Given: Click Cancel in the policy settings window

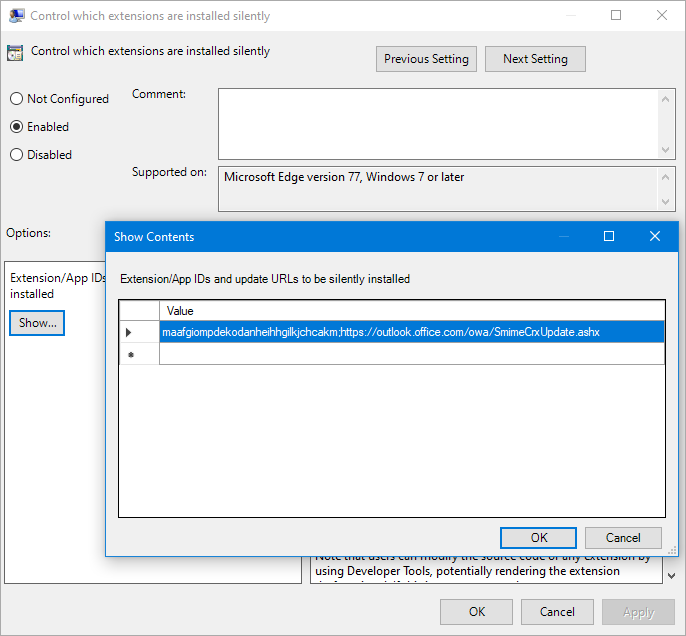Looking at the screenshot, I should tap(557, 612).
